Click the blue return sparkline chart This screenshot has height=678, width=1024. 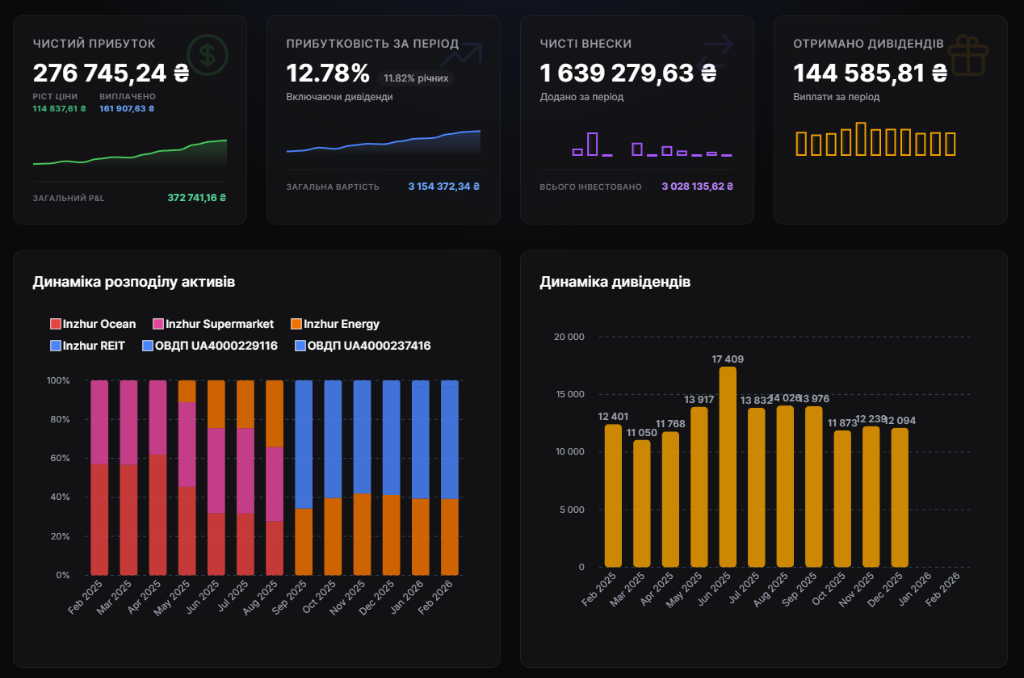pos(383,142)
